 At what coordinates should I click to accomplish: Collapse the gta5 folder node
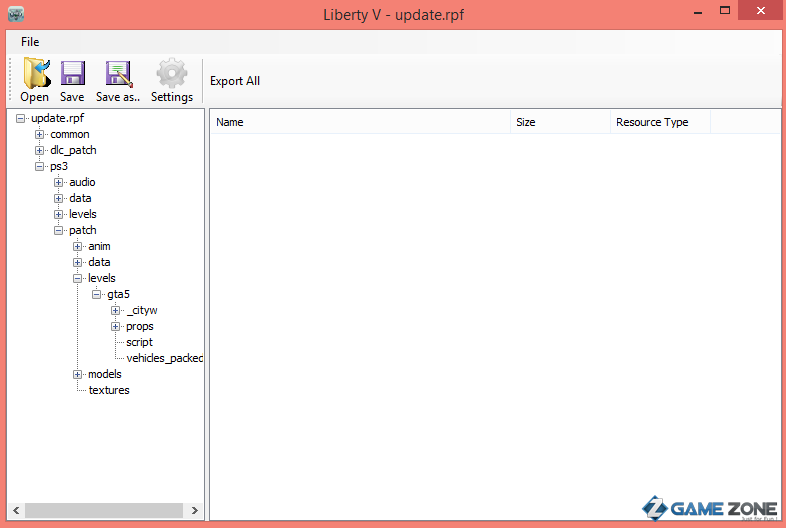pos(97,295)
